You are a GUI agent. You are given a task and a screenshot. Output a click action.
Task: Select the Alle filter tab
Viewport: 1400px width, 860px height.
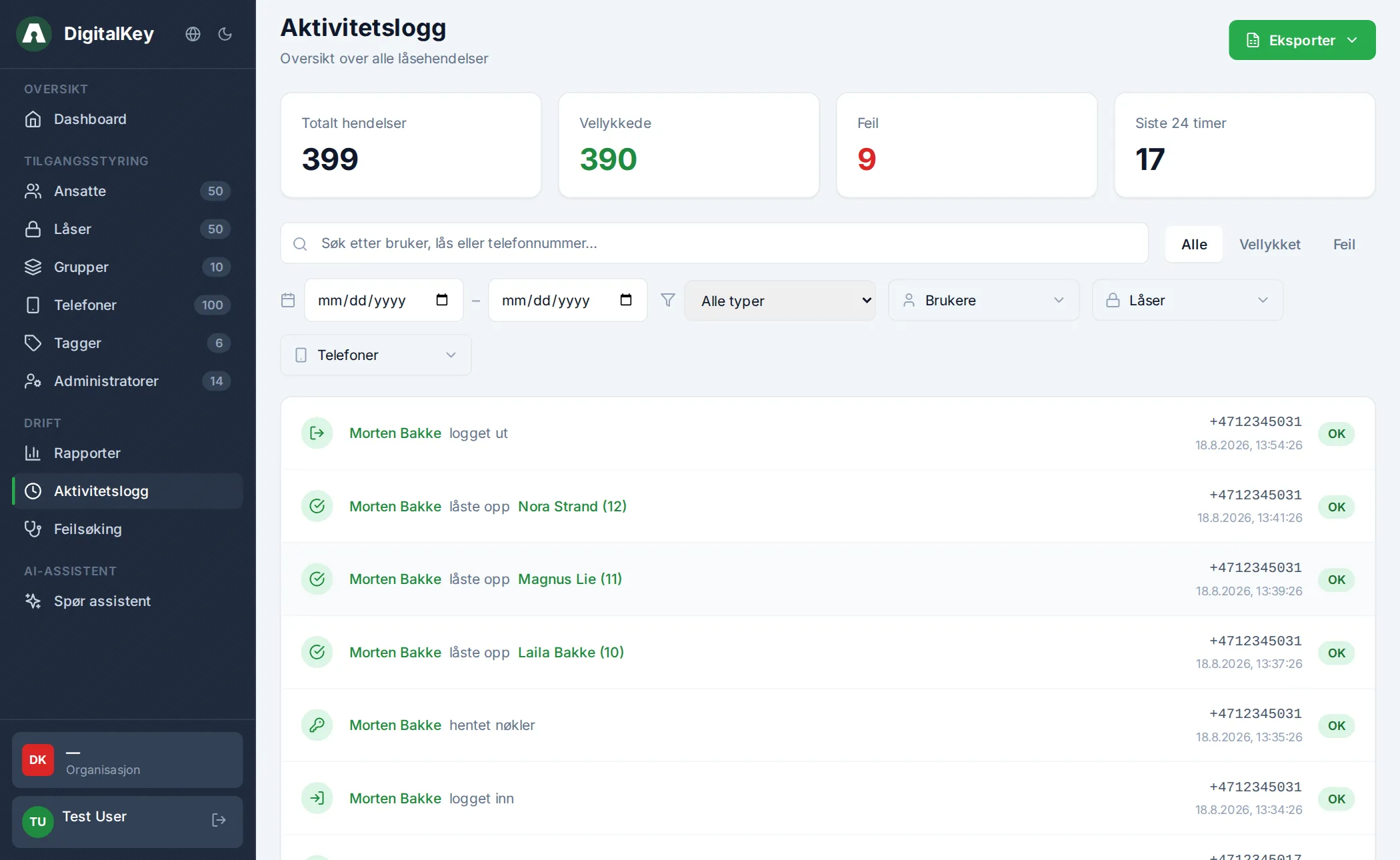tap(1194, 245)
